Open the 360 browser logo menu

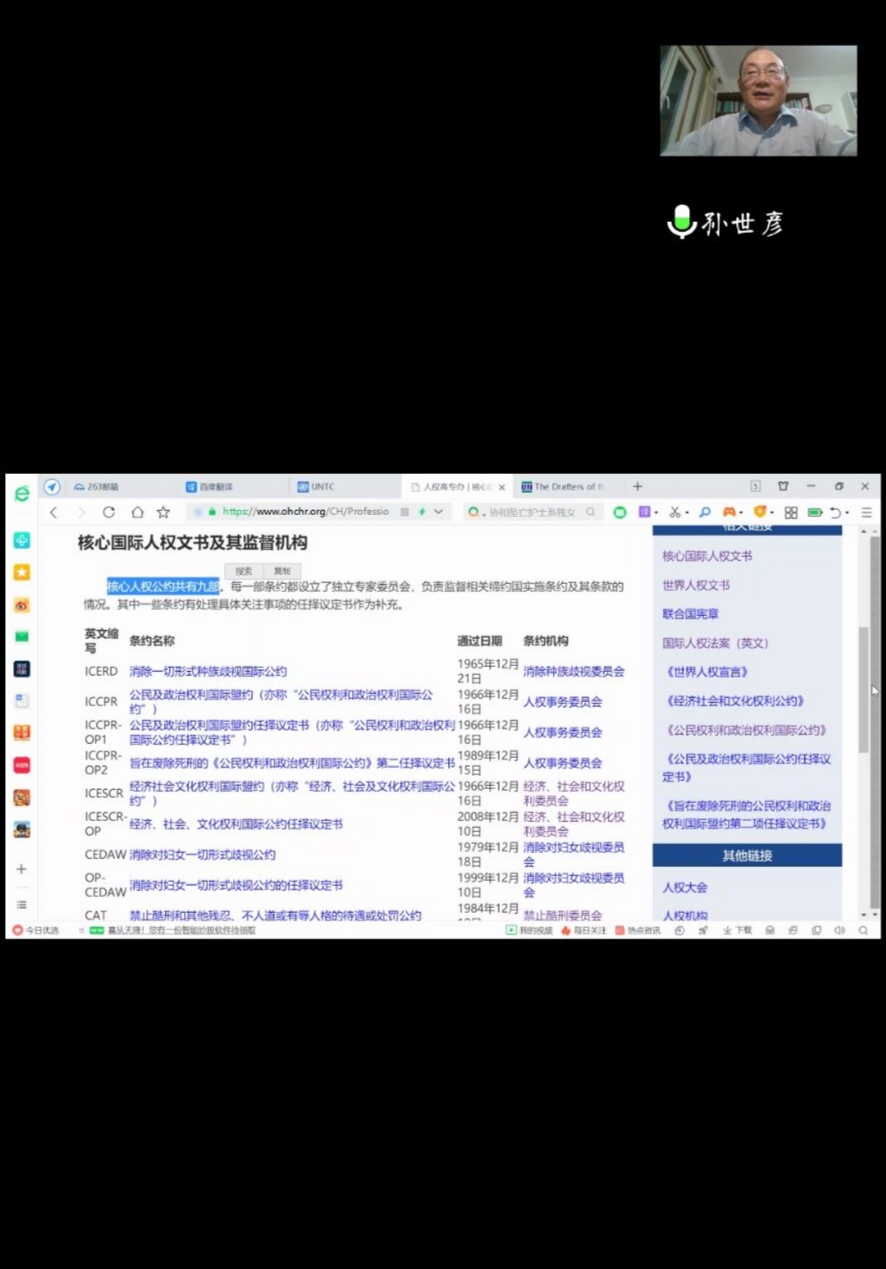[x=21, y=494]
